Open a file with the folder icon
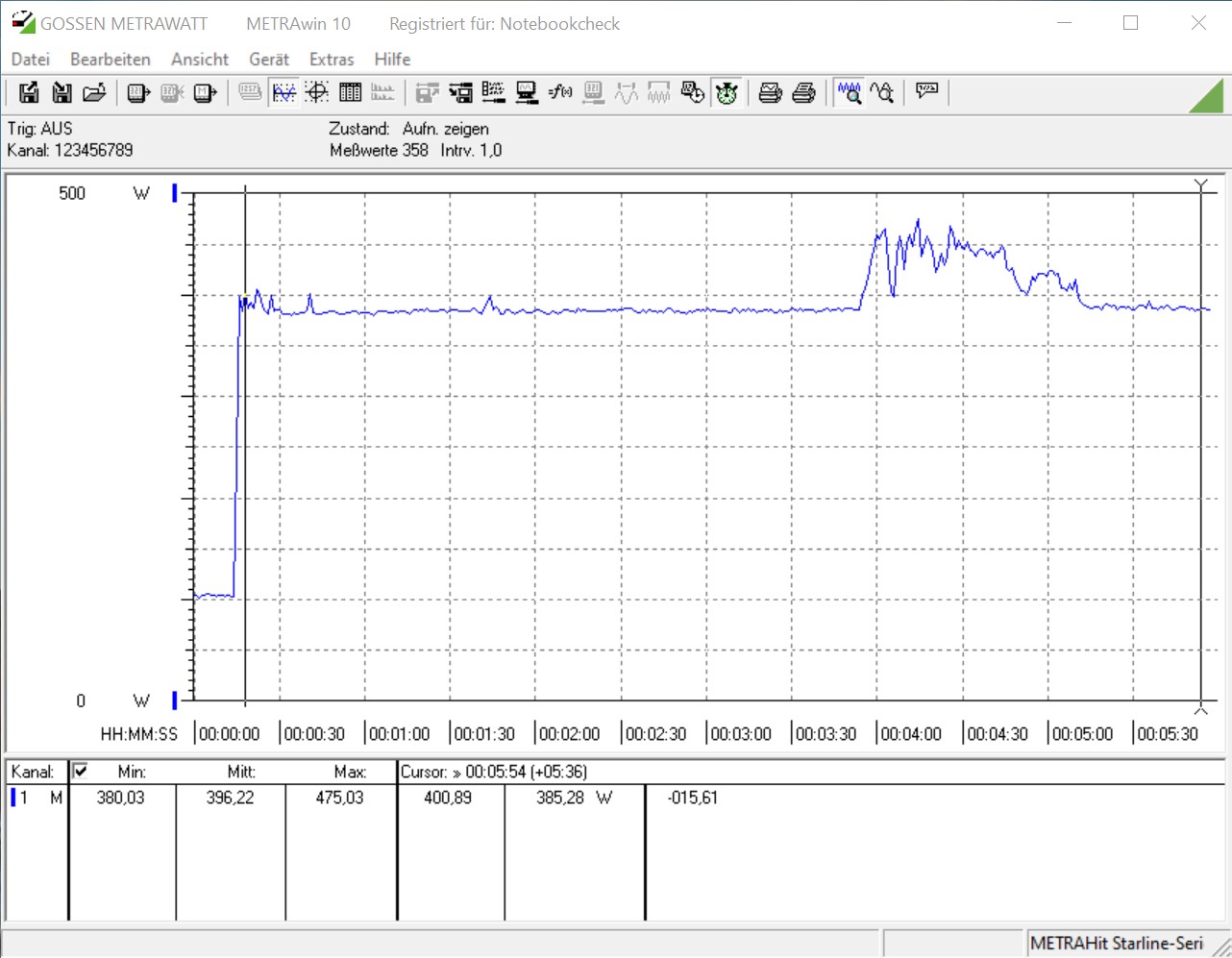1232x958 pixels. [x=94, y=92]
